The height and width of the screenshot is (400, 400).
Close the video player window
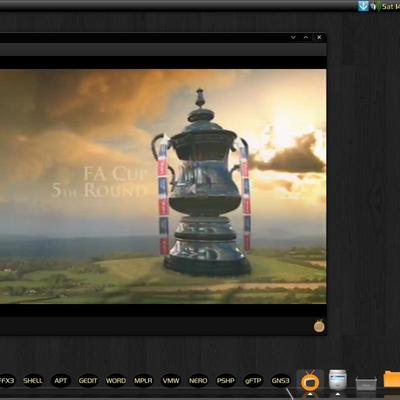coord(319,37)
